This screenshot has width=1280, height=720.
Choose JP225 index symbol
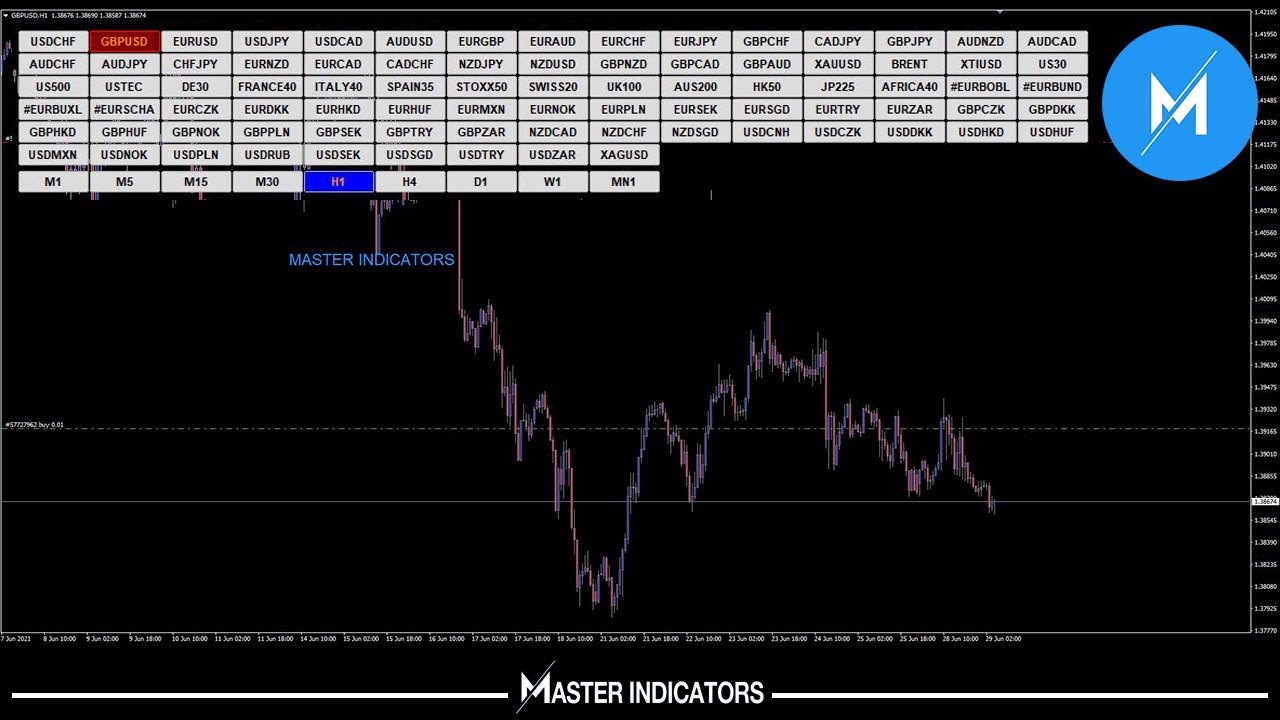(x=838, y=87)
